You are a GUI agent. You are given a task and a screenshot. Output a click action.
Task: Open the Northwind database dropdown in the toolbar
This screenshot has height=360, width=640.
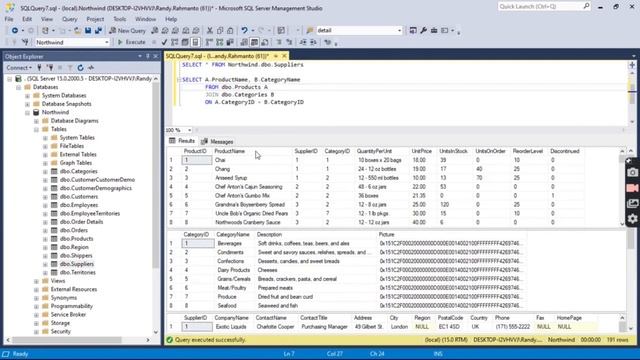(107, 42)
